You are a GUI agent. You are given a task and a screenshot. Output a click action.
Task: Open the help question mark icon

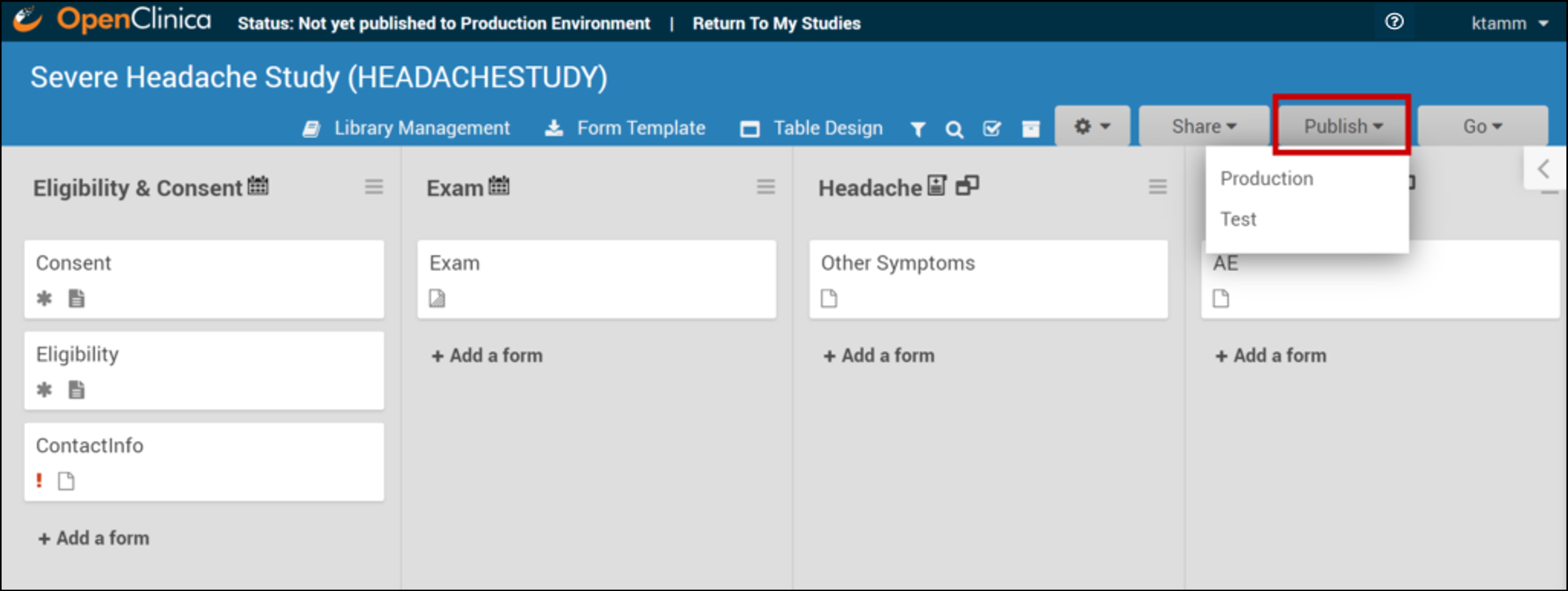tap(1394, 22)
